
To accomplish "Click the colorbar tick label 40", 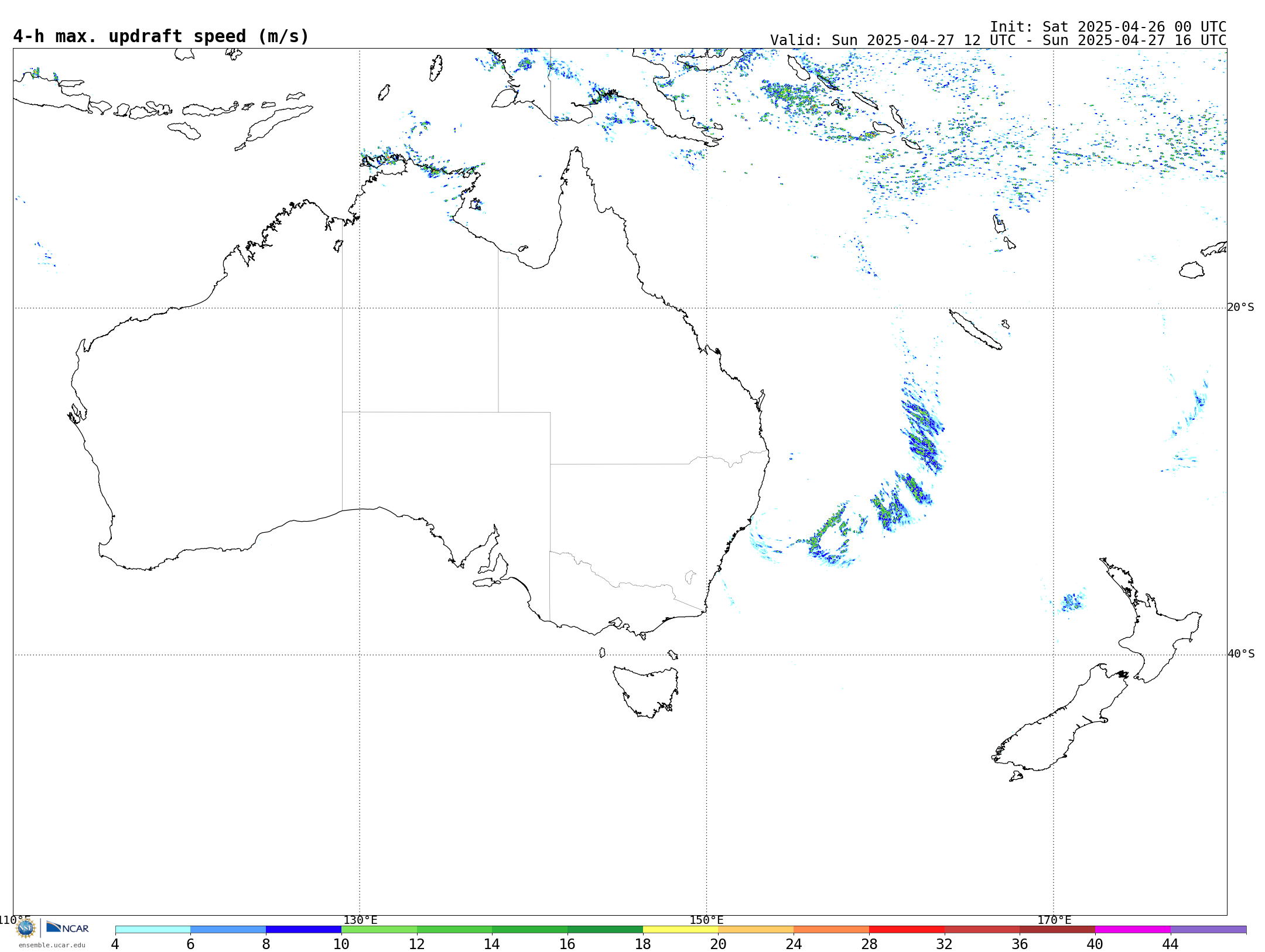I will click(x=1095, y=944).
